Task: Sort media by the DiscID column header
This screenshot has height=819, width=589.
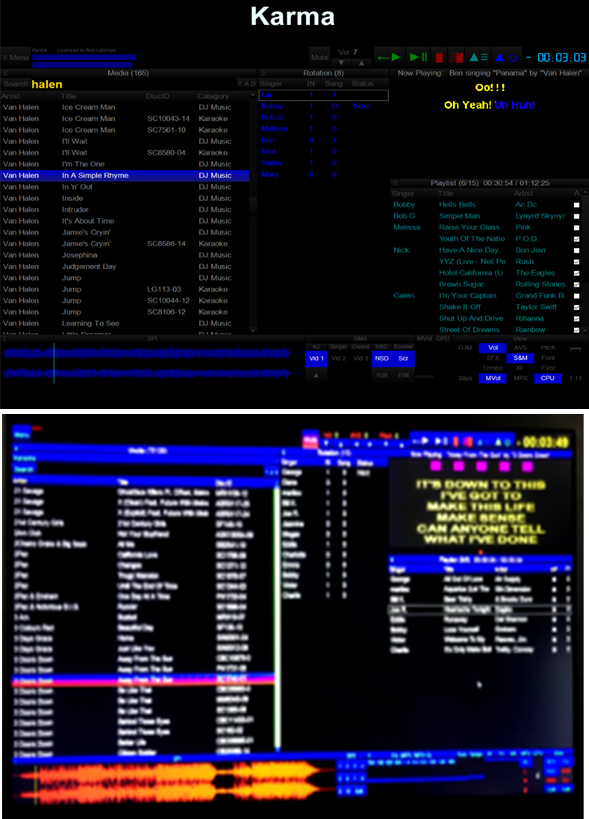Action: [158, 96]
